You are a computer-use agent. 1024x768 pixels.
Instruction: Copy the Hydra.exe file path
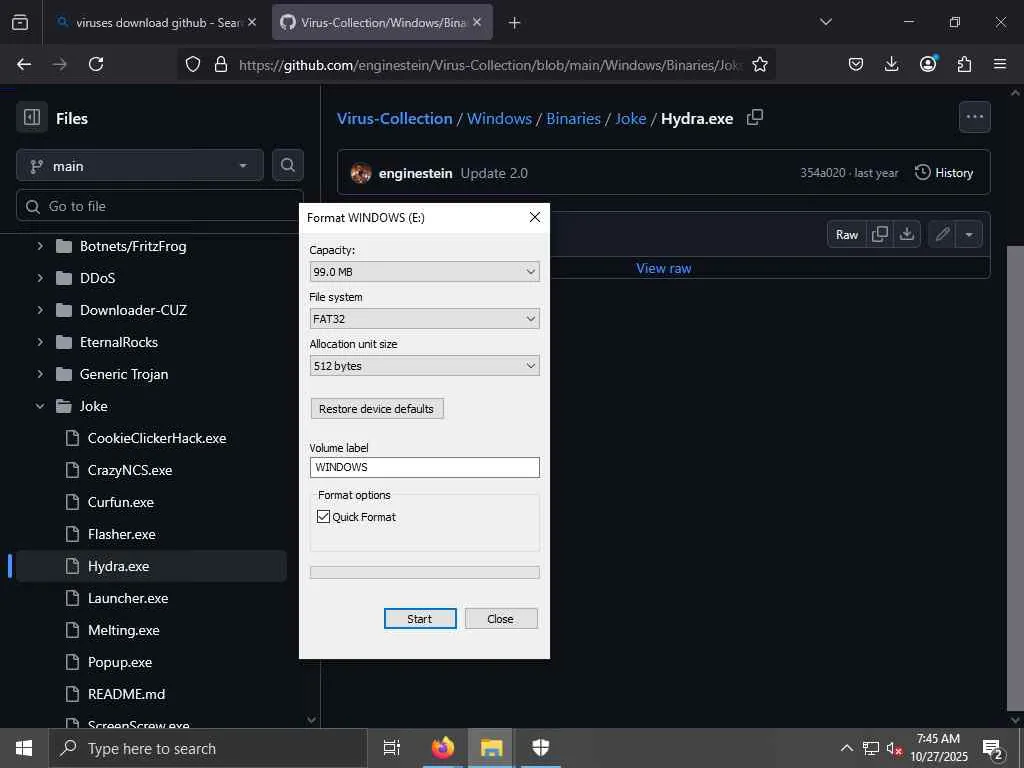(754, 118)
